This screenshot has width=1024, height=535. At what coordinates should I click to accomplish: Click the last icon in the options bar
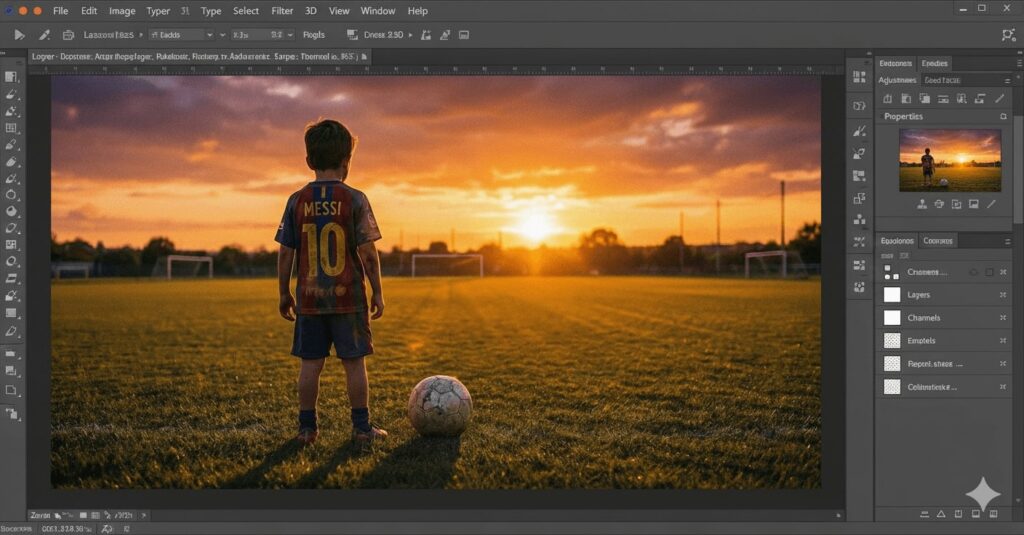464,35
